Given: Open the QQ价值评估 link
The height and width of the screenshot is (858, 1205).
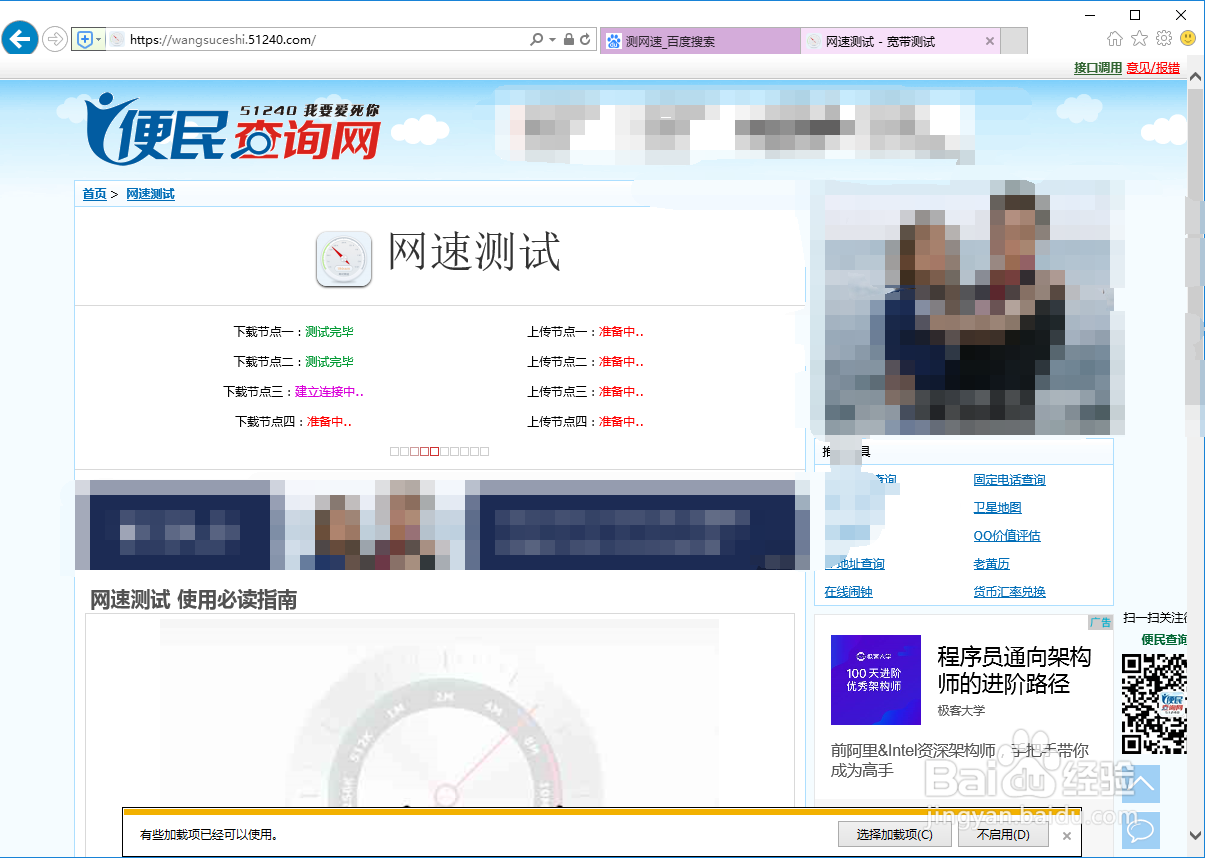Looking at the screenshot, I should [x=1006, y=536].
